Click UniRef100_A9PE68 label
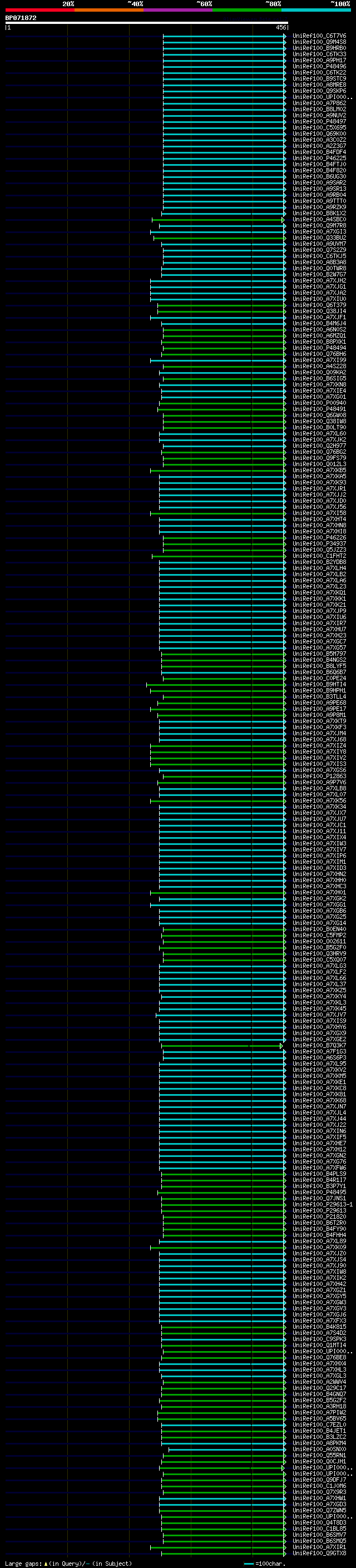This screenshot has width=356, height=1568. (319, 703)
